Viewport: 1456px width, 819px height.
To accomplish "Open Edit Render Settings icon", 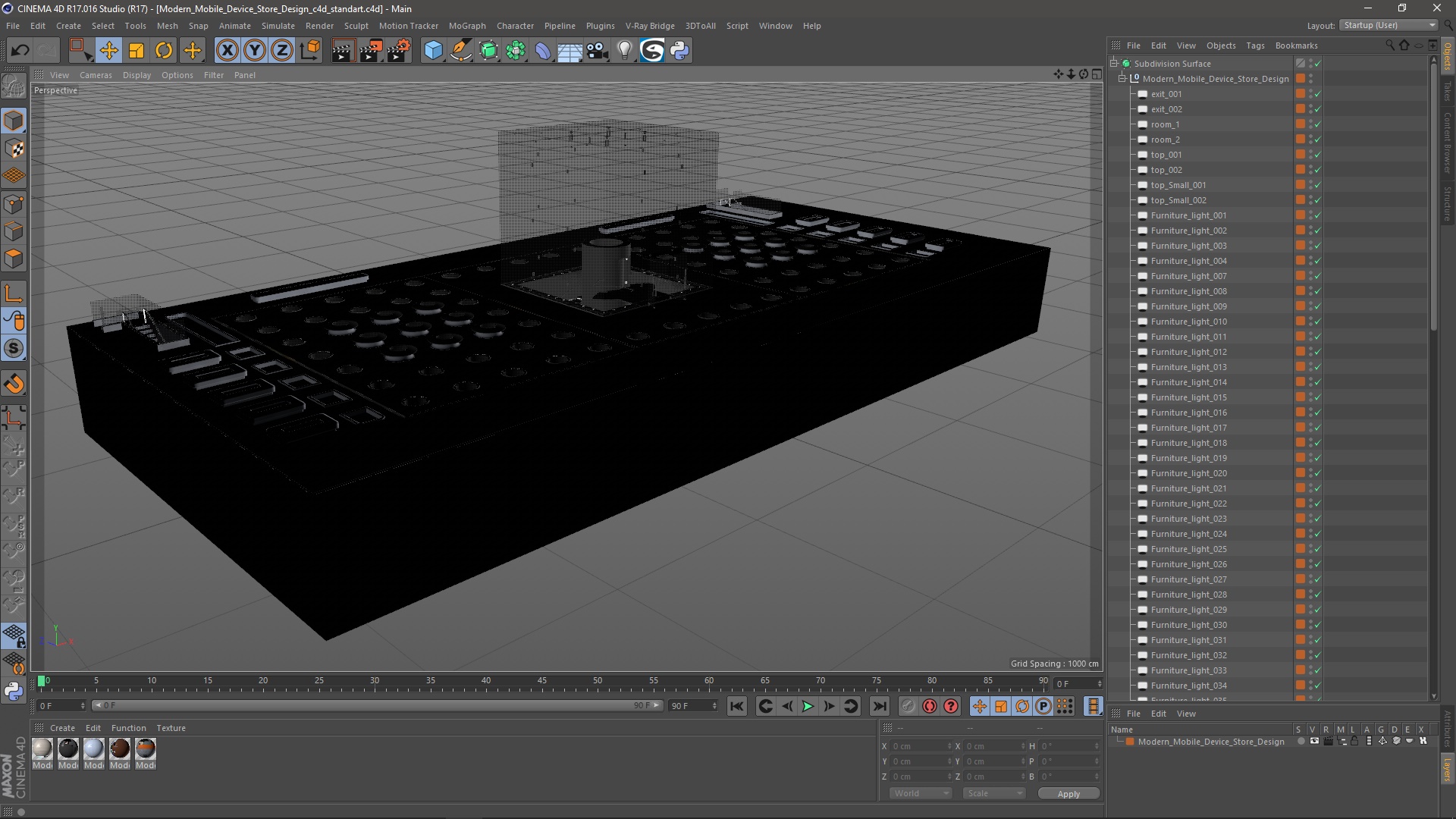I will pos(399,51).
